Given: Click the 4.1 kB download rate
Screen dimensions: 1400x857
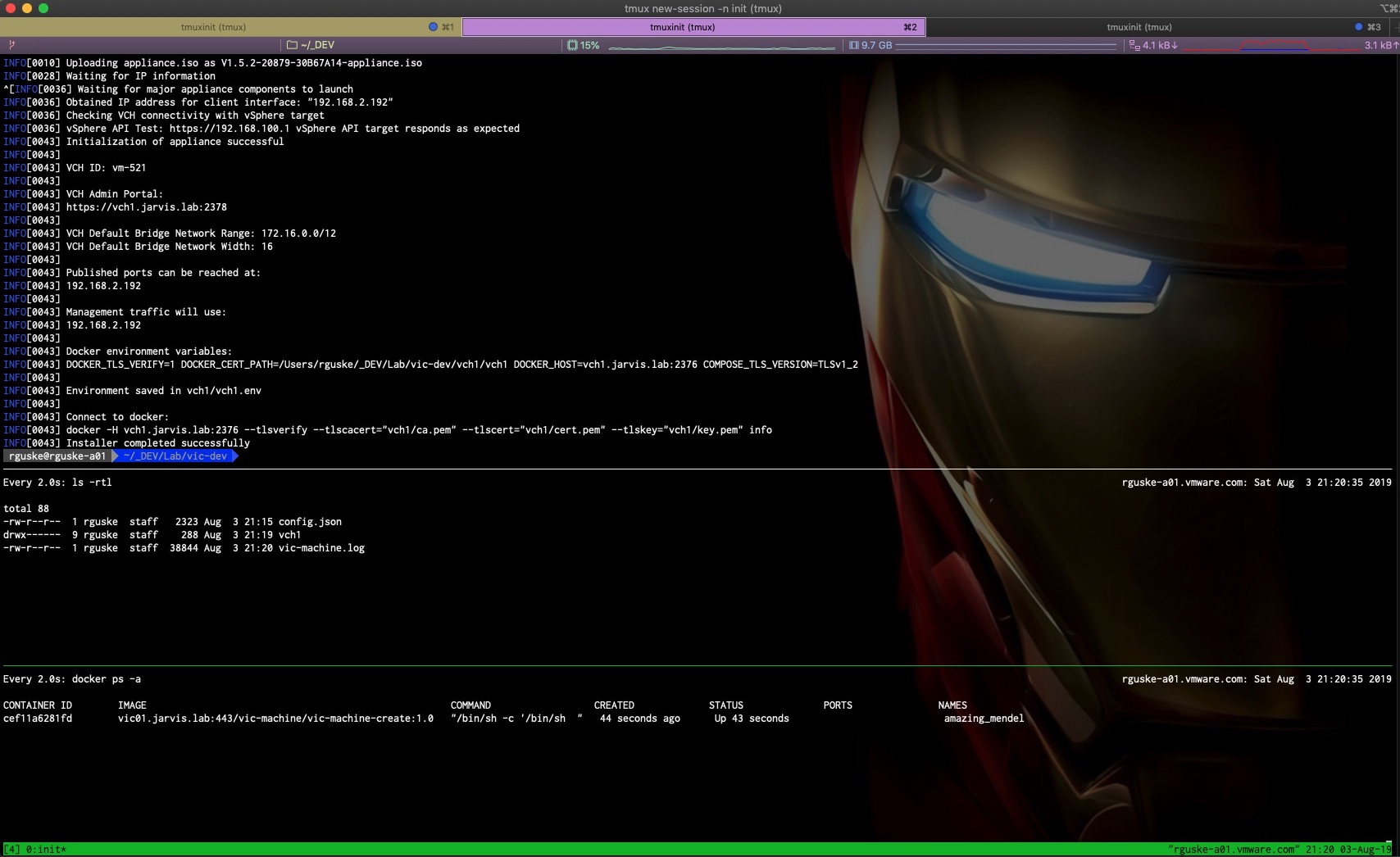Looking at the screenshot, I should tap(1160, 45).
